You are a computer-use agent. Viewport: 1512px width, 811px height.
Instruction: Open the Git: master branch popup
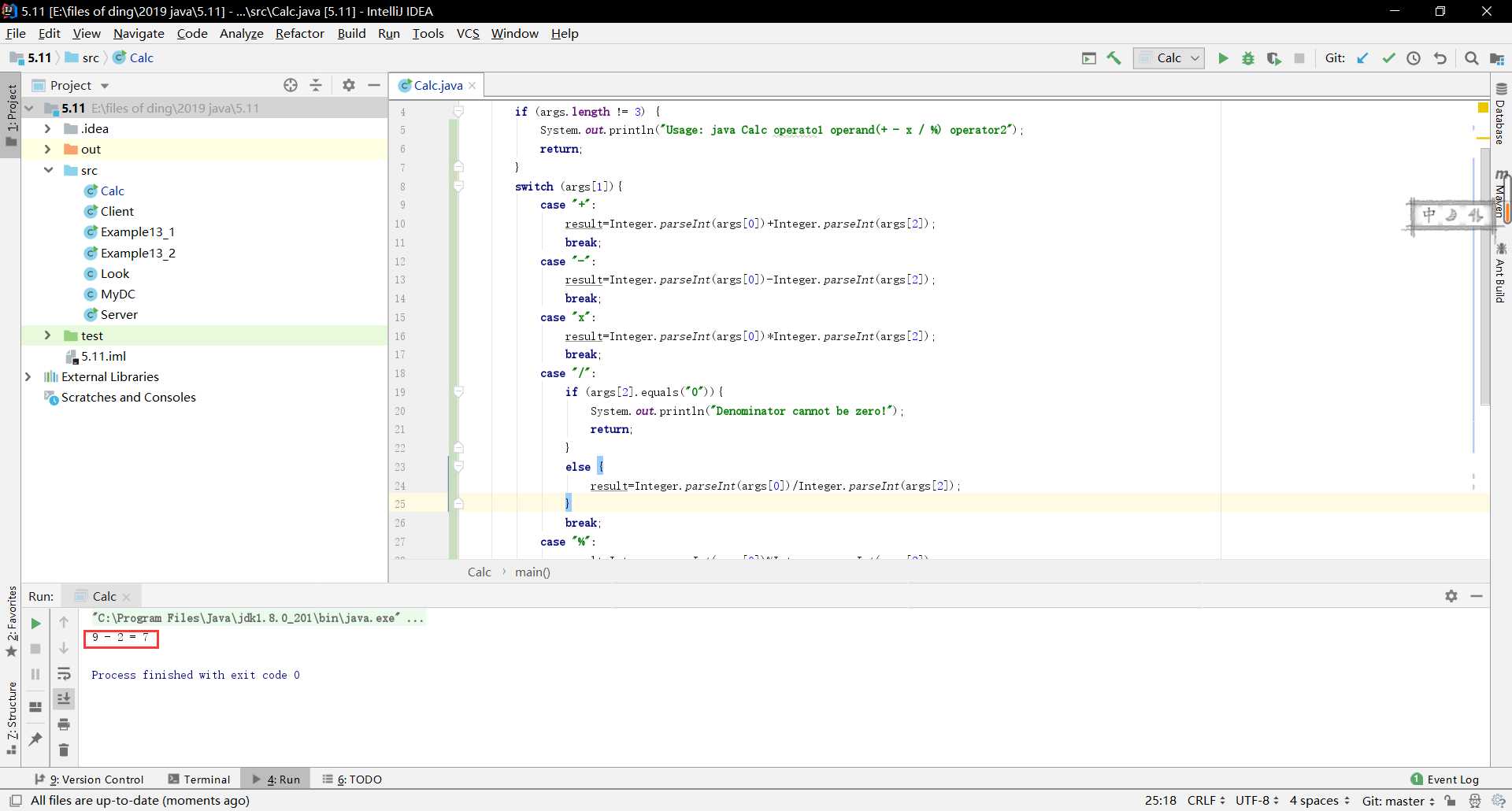pyautogui.click(x=1399, y=801)
